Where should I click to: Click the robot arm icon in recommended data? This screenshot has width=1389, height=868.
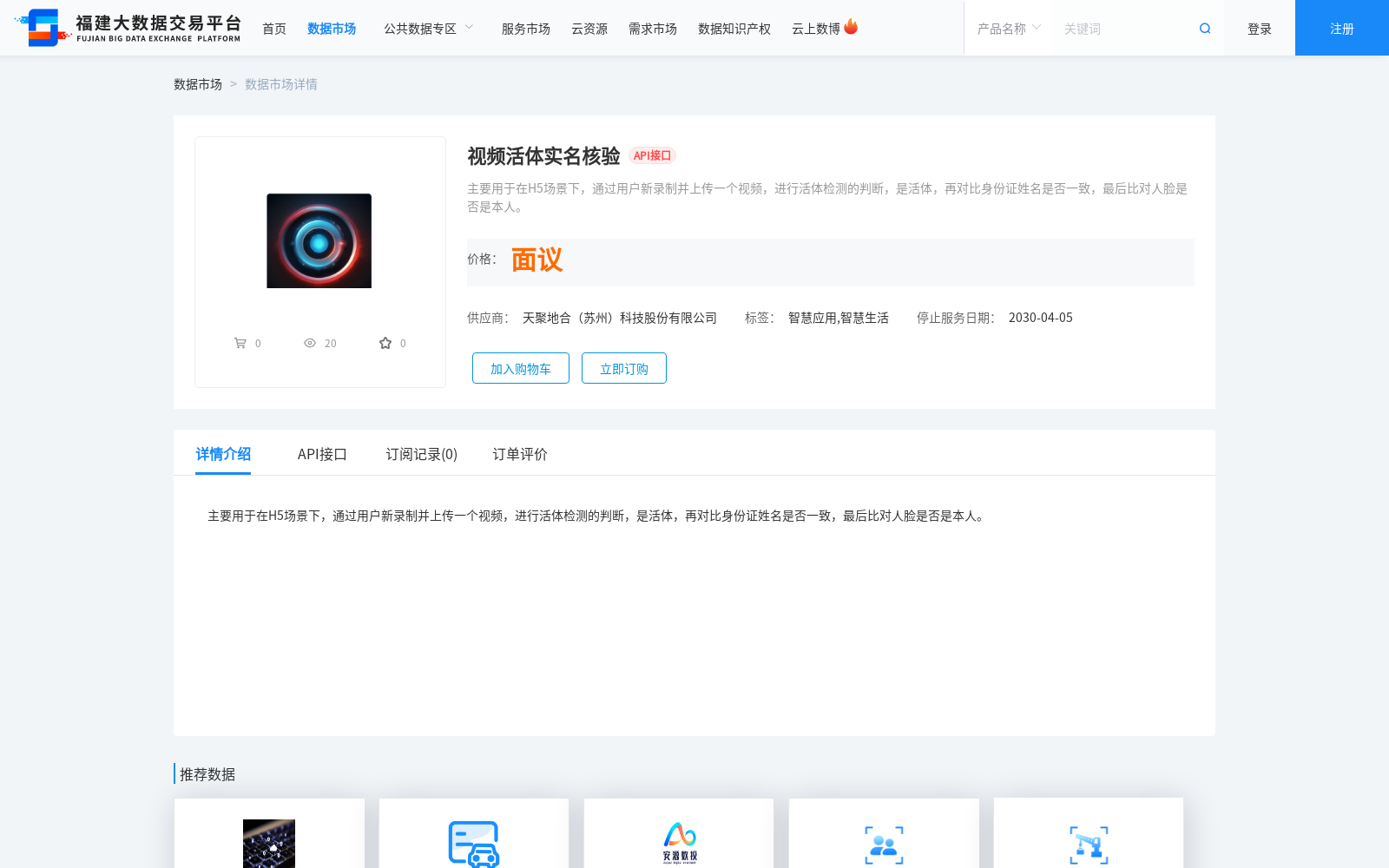[1088, 844]
